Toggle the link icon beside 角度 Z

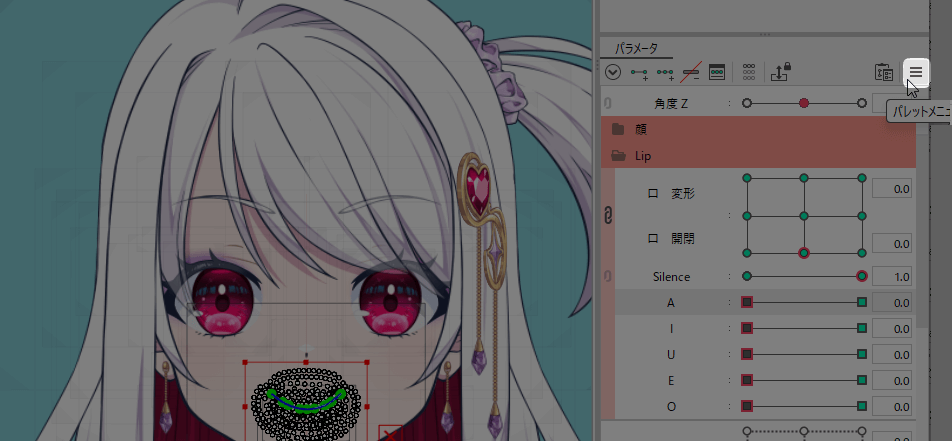(608, 103)
